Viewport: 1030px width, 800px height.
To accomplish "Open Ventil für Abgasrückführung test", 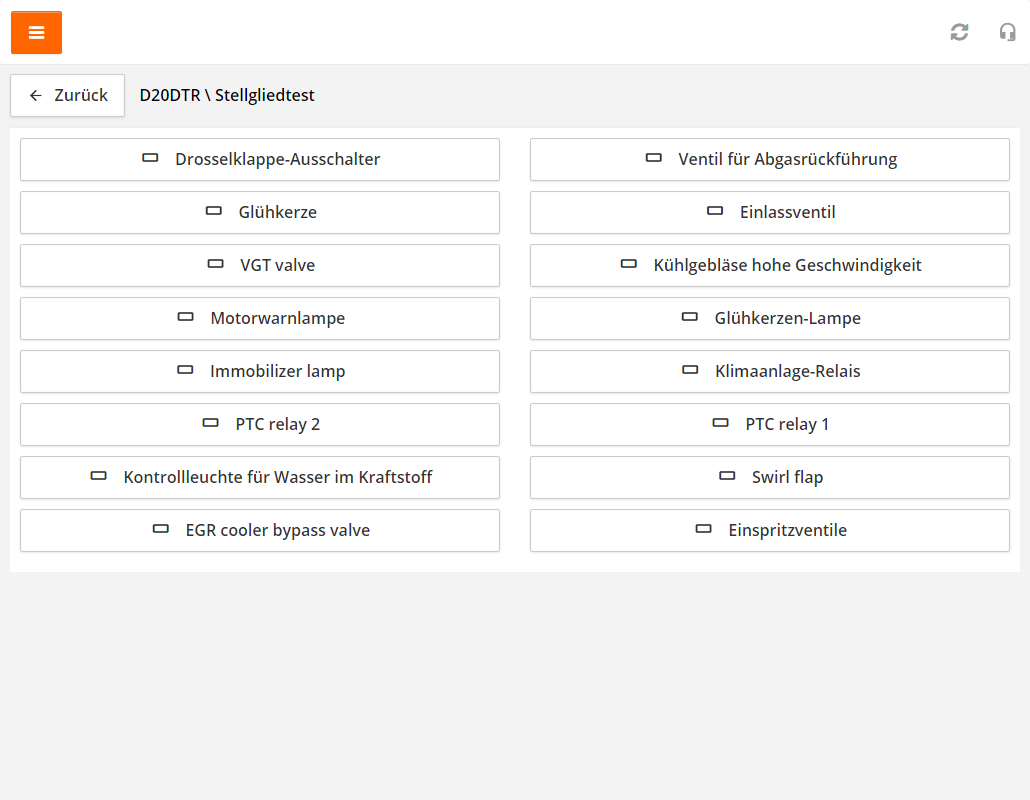I will point(770,159).
